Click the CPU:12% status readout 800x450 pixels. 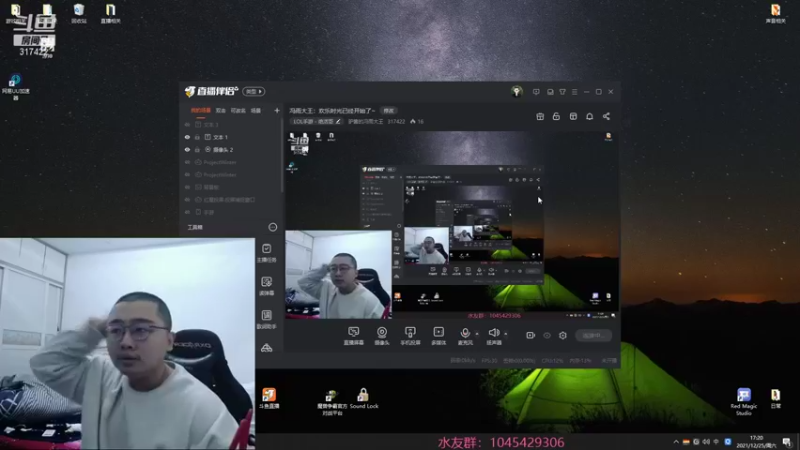point(552,360)
